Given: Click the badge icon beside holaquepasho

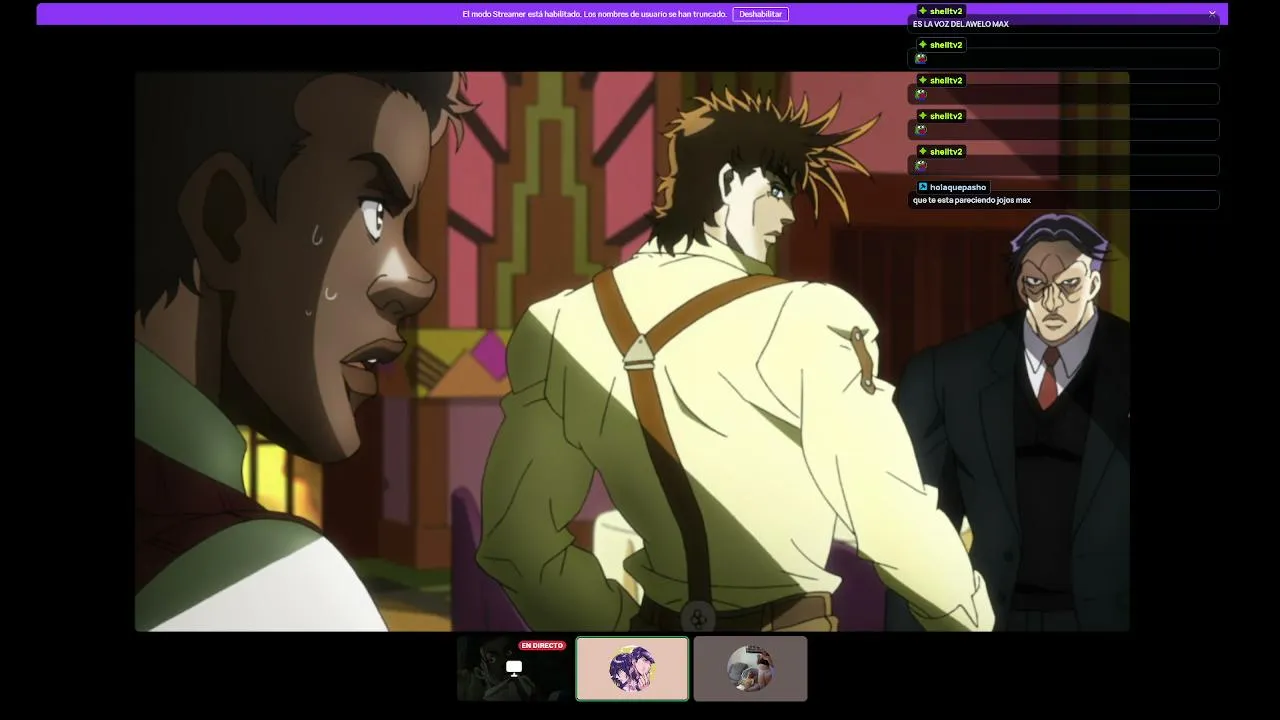Looking at the screenshot, I should (x=922, y=187).
